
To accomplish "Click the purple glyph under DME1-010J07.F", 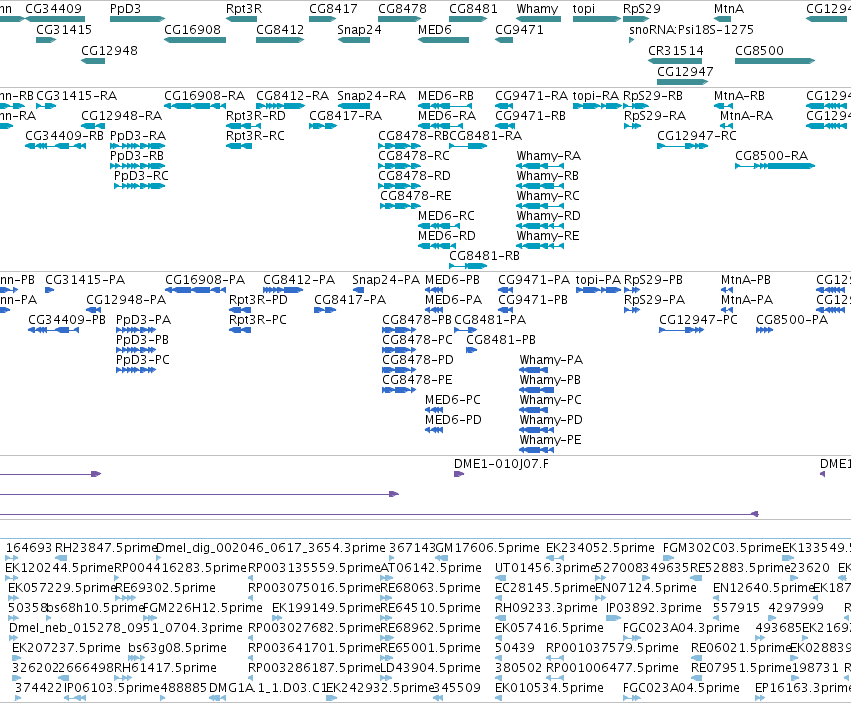I will click(459, 474).
